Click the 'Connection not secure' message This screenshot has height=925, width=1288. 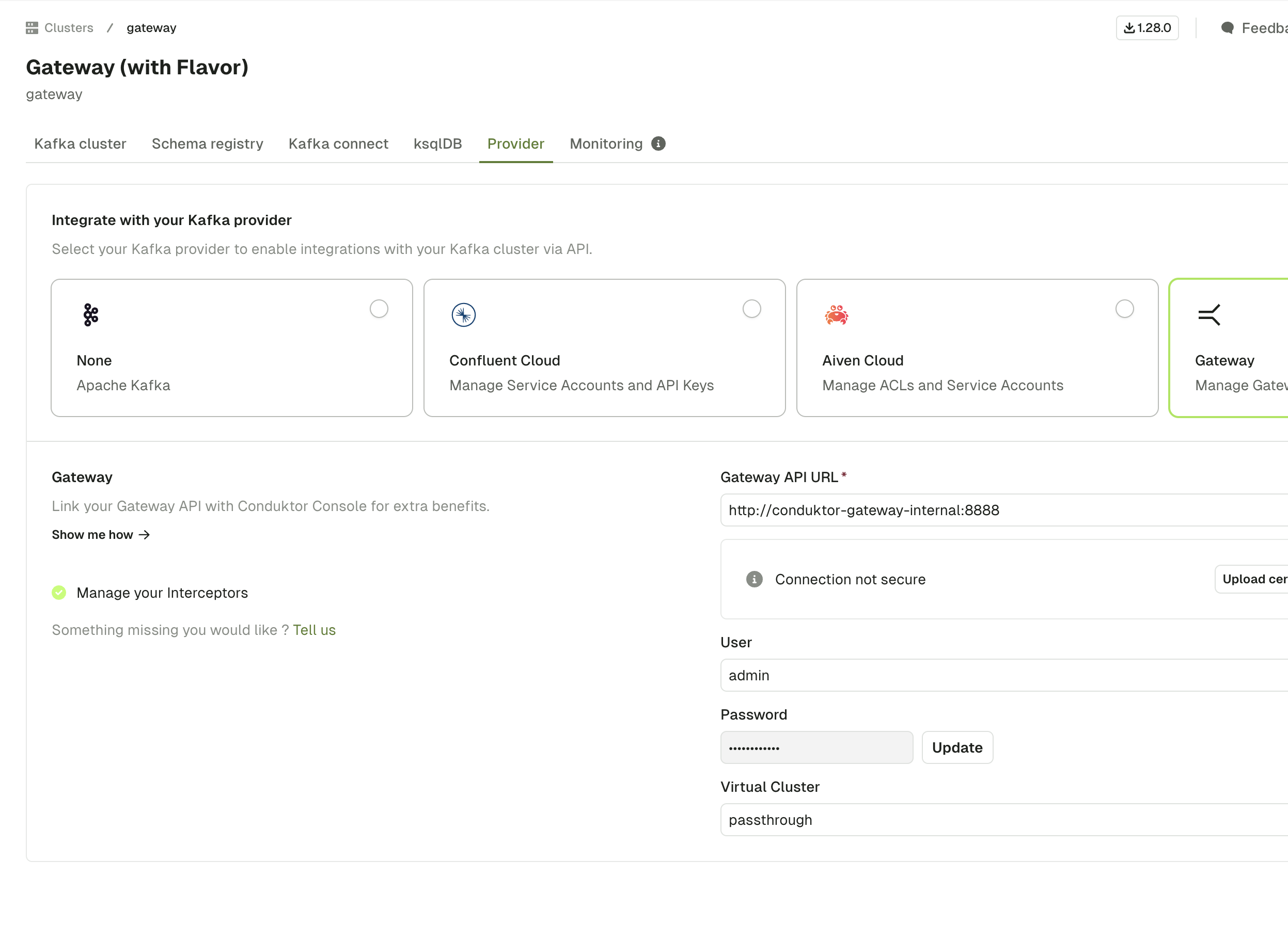click(x=850, y=579)
